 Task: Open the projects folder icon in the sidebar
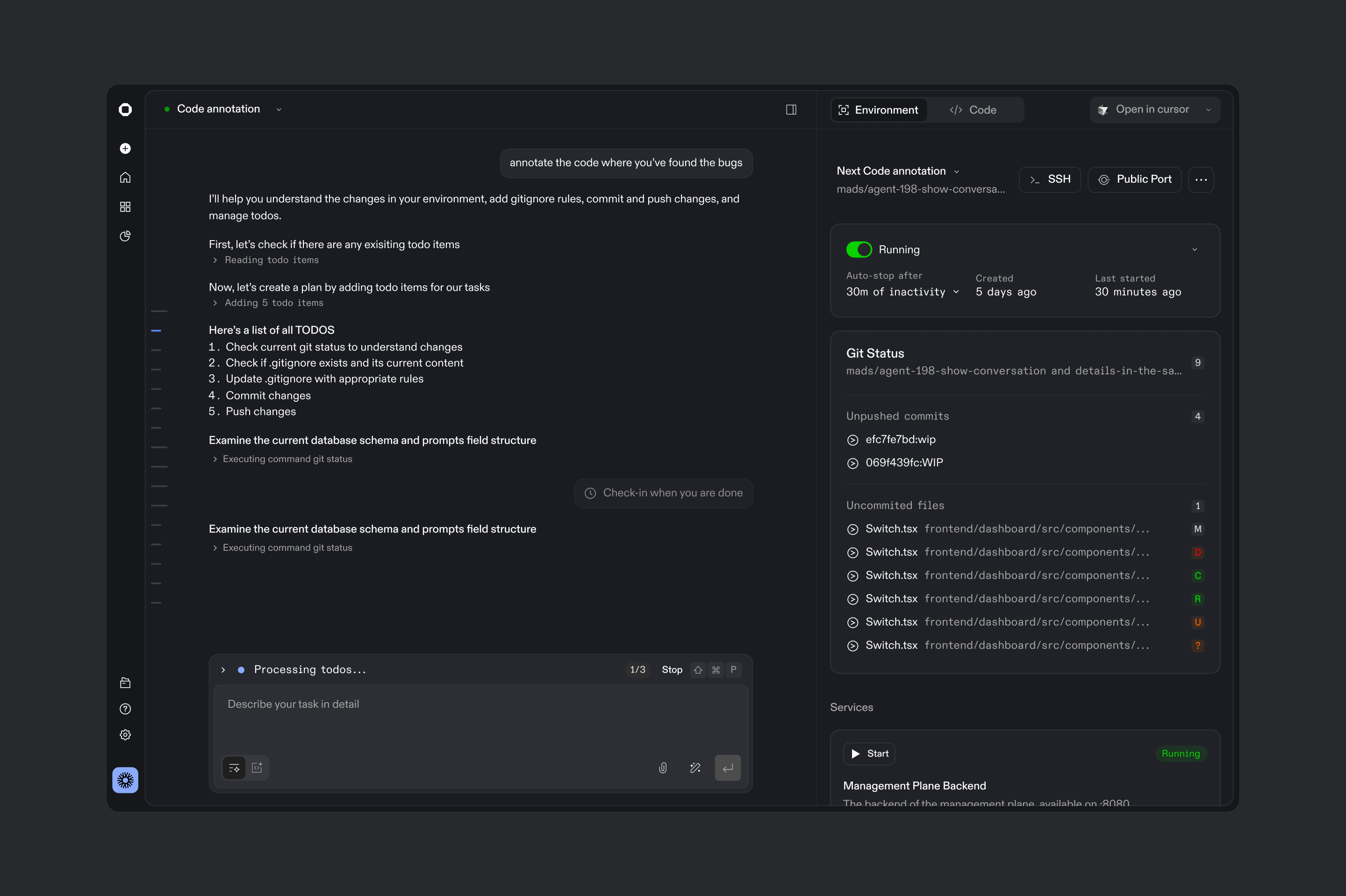[125, 683]
